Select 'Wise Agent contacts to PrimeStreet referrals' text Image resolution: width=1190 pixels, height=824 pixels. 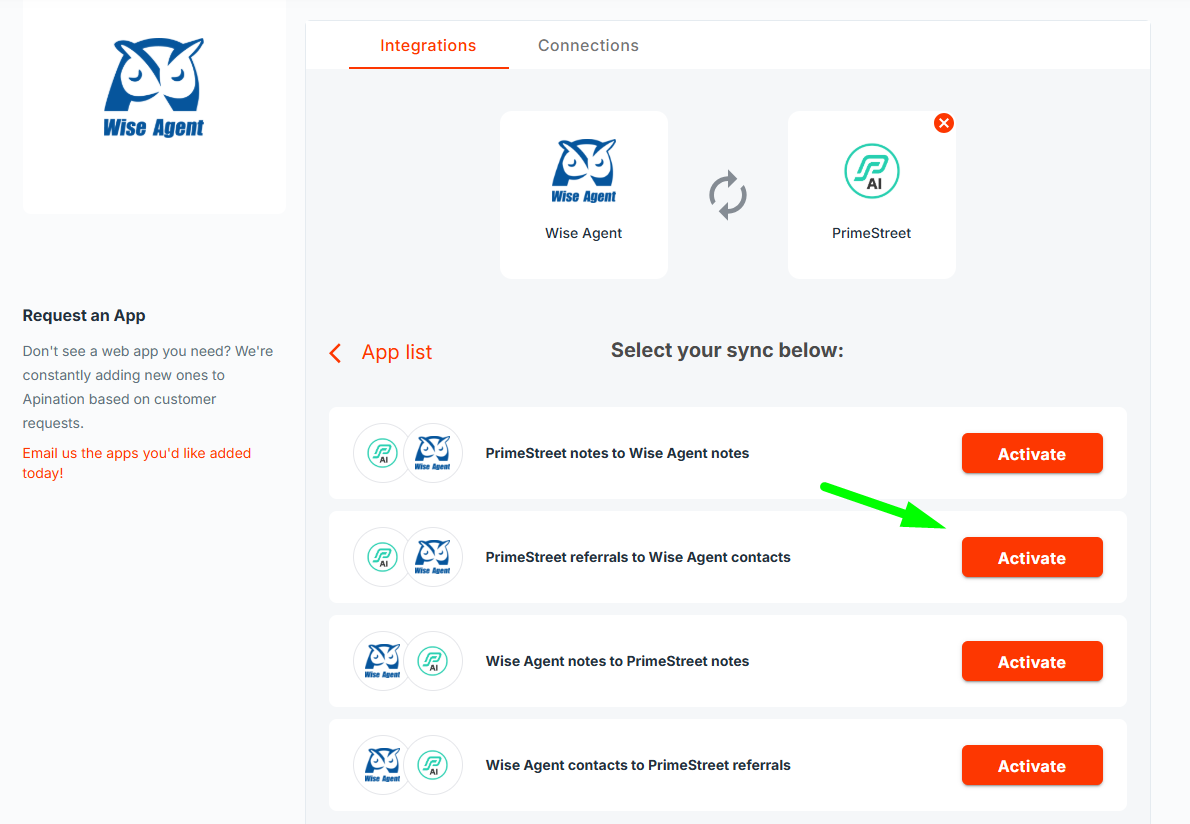tap(638, 765)
